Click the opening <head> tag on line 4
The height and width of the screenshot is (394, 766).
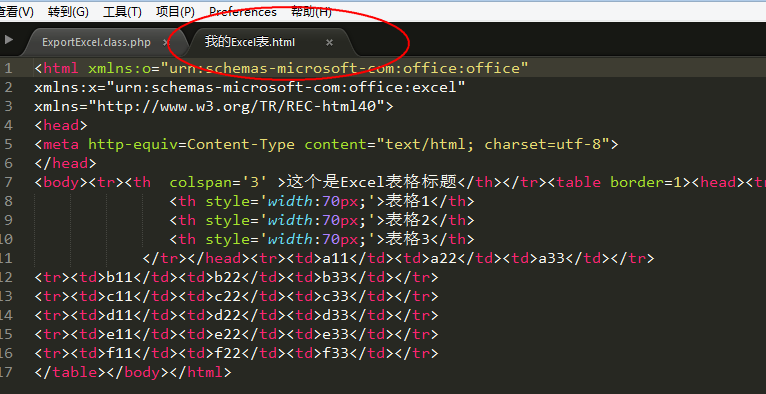coord(61,125)
